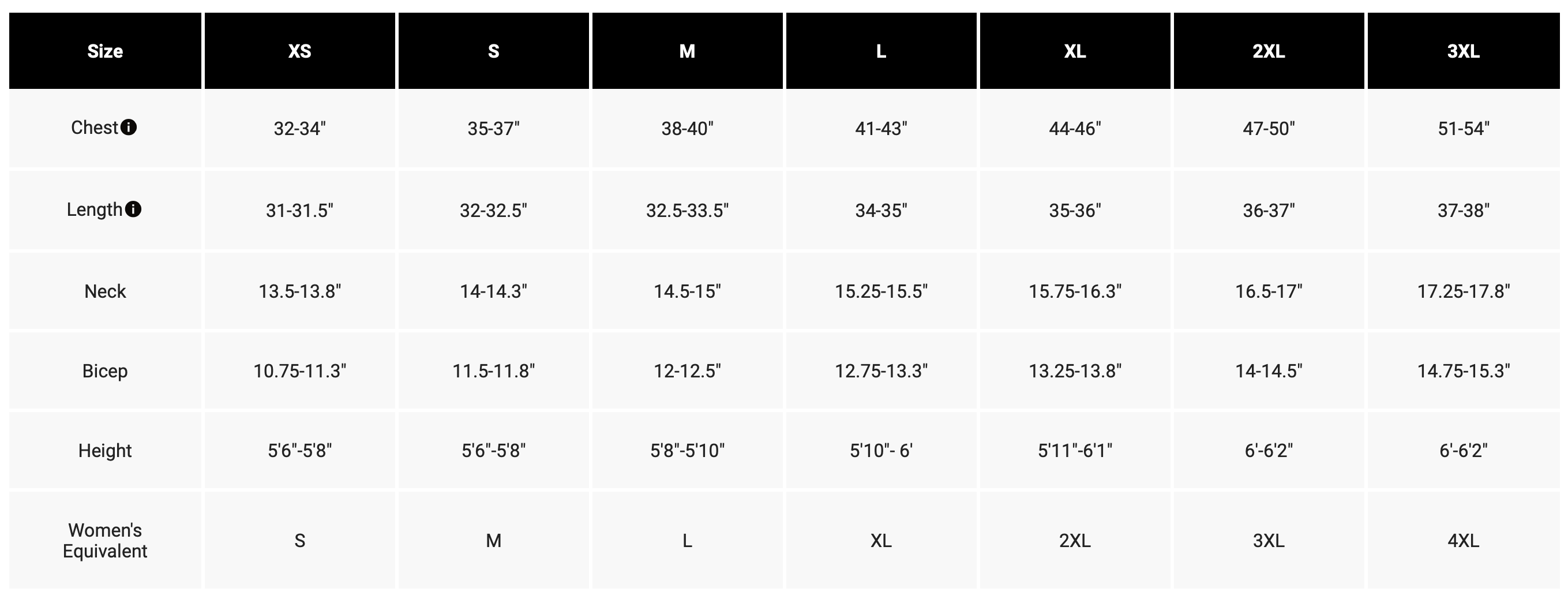Select the S size column header
The height and width of the screenshot is (599, 1568).
[494, 51]
